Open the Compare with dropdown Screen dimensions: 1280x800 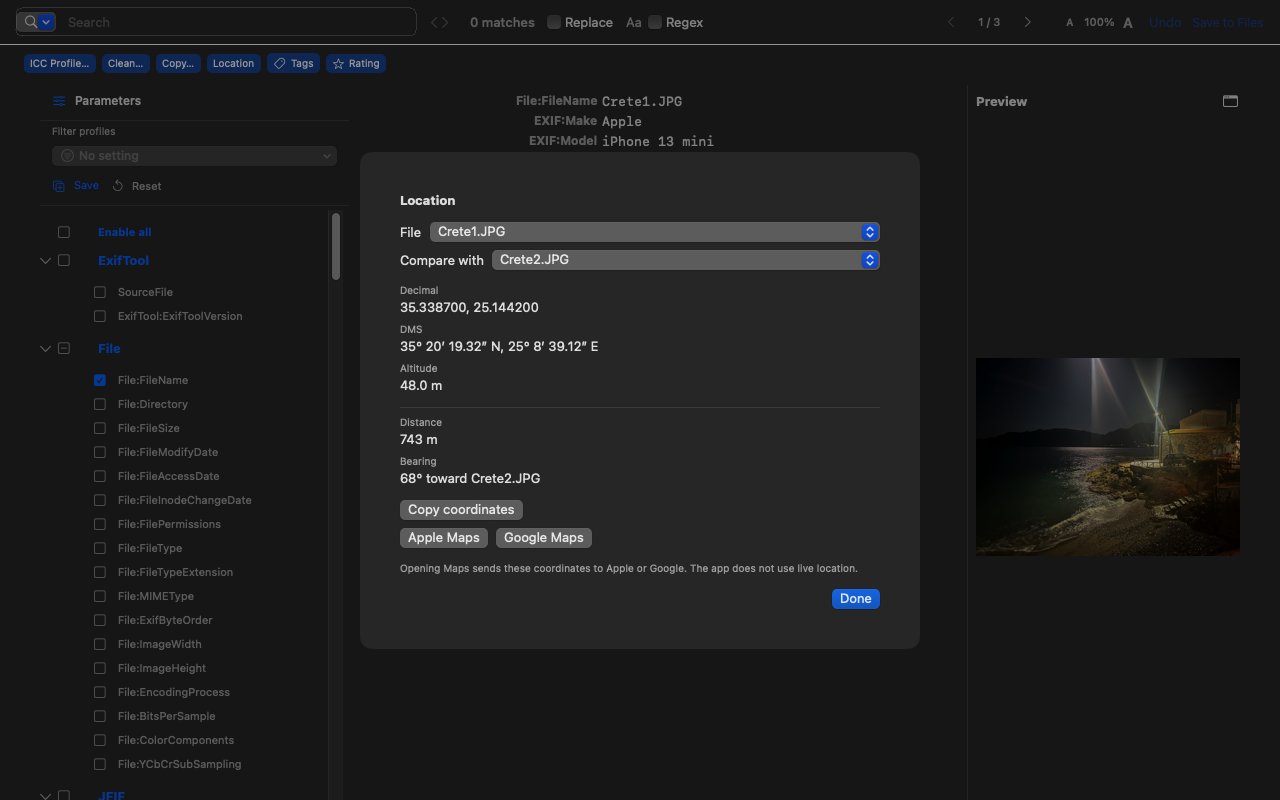click(686, 260)
